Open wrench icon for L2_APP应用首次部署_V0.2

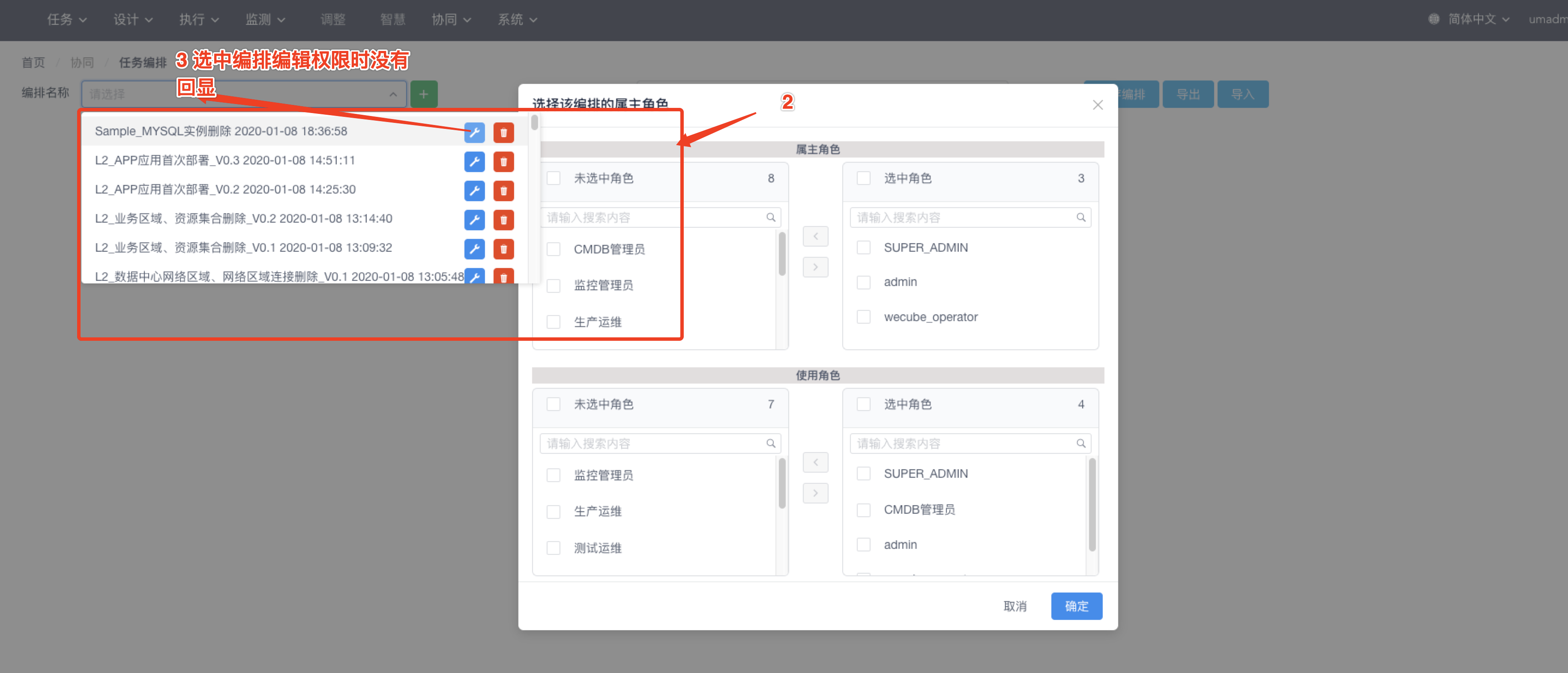474,191
